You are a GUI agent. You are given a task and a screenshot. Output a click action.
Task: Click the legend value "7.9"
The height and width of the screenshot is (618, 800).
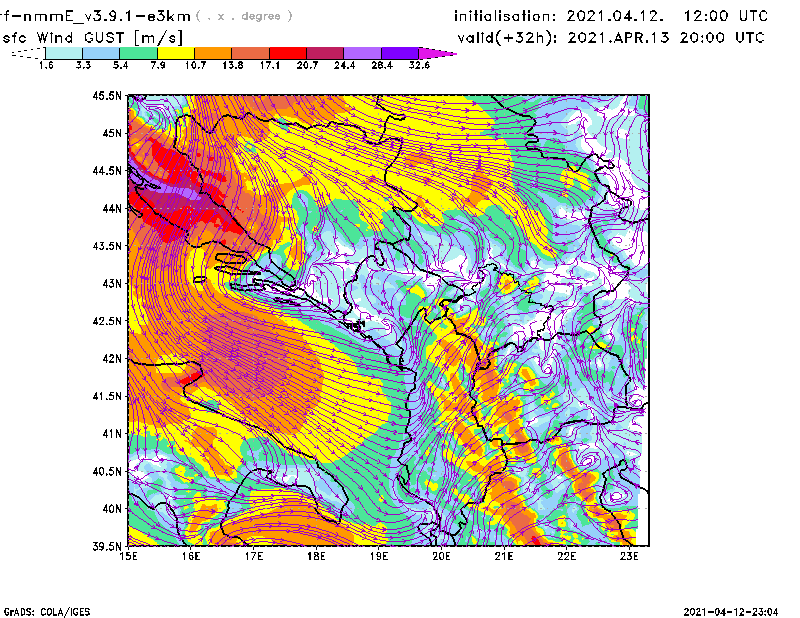click(x=158, y=65)
